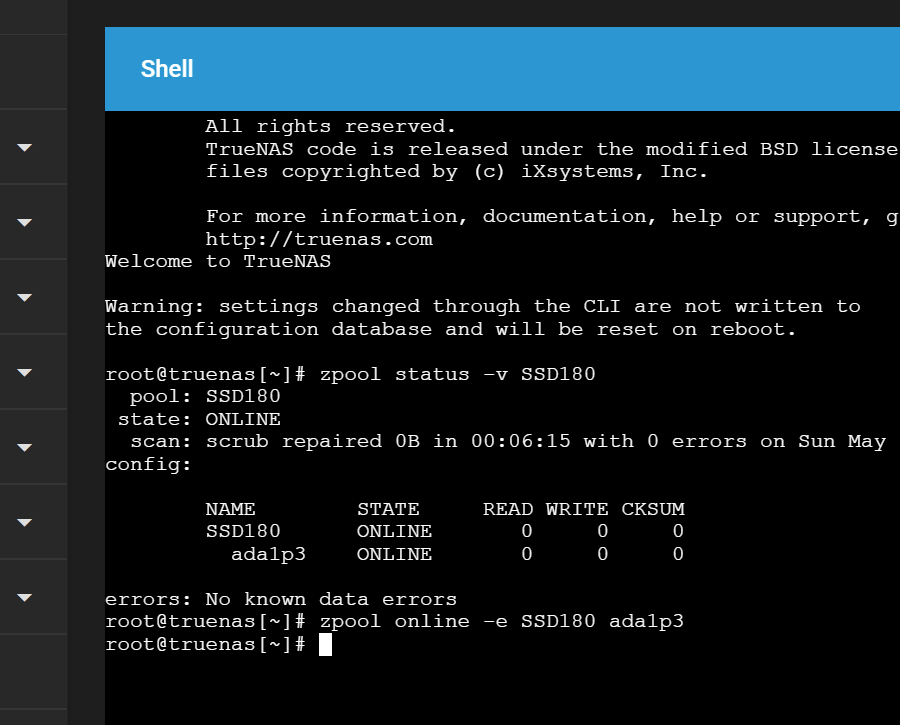Focus the terminal cursor block at the prompt

tap(325, 645)
